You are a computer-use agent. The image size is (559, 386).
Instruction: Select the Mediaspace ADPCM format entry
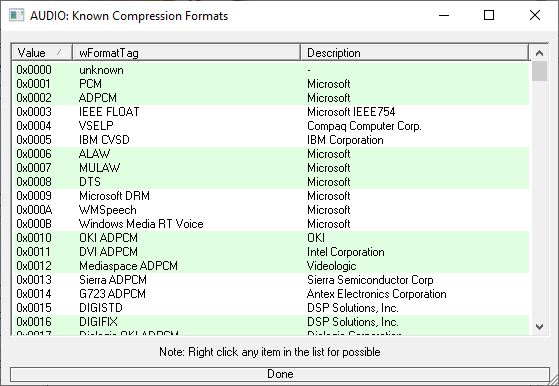click(128, 266)
